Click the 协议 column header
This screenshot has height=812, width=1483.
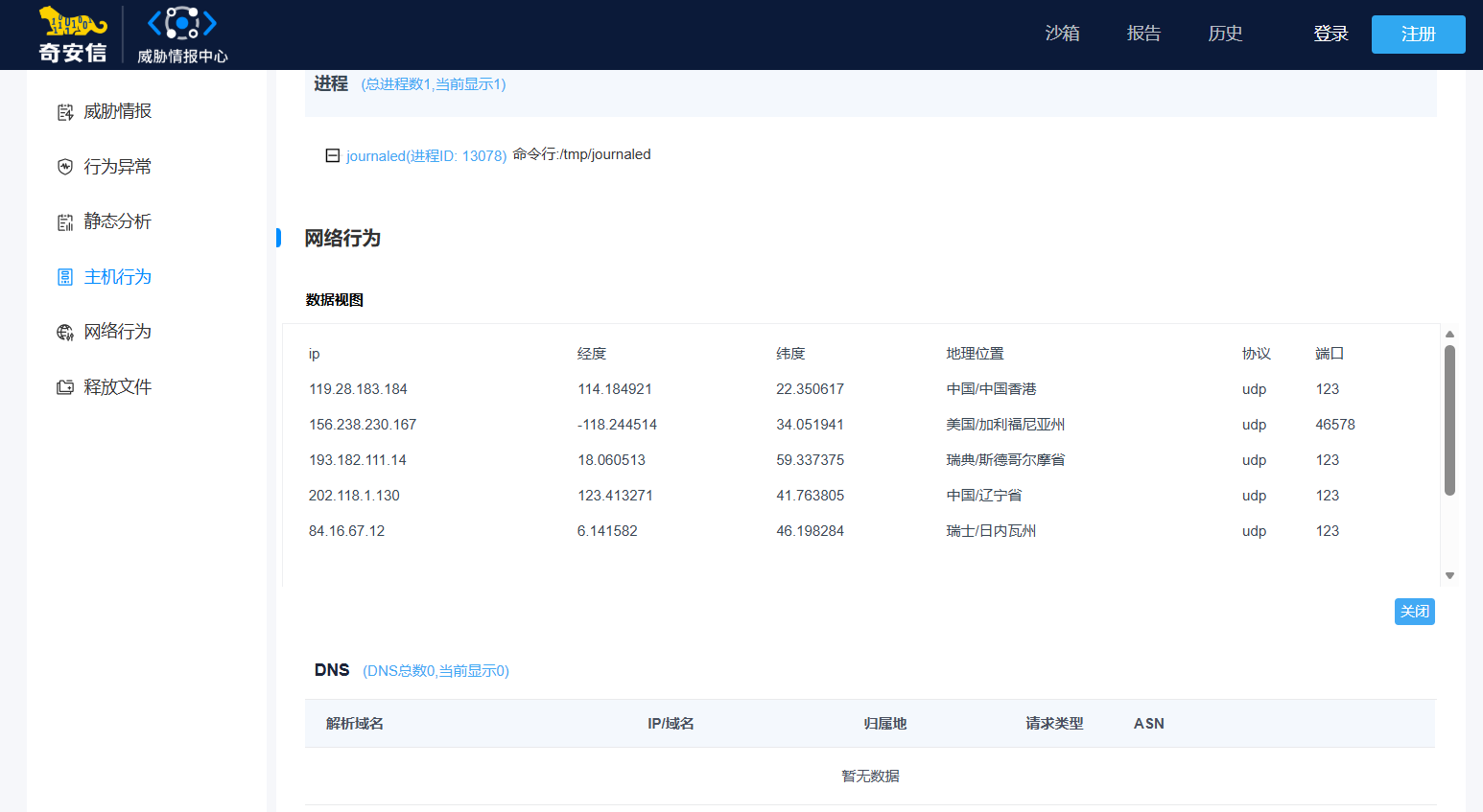(1257, 354)
